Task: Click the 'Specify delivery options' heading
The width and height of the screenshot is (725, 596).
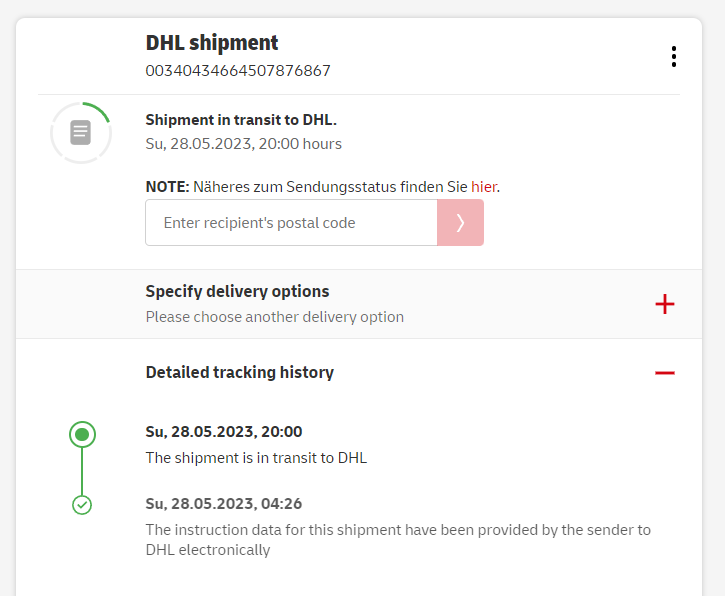Action: 237,292
